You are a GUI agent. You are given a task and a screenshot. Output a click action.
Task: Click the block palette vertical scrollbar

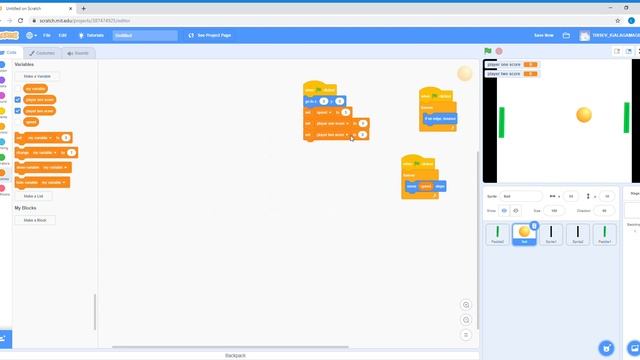(x=95, y=312)
